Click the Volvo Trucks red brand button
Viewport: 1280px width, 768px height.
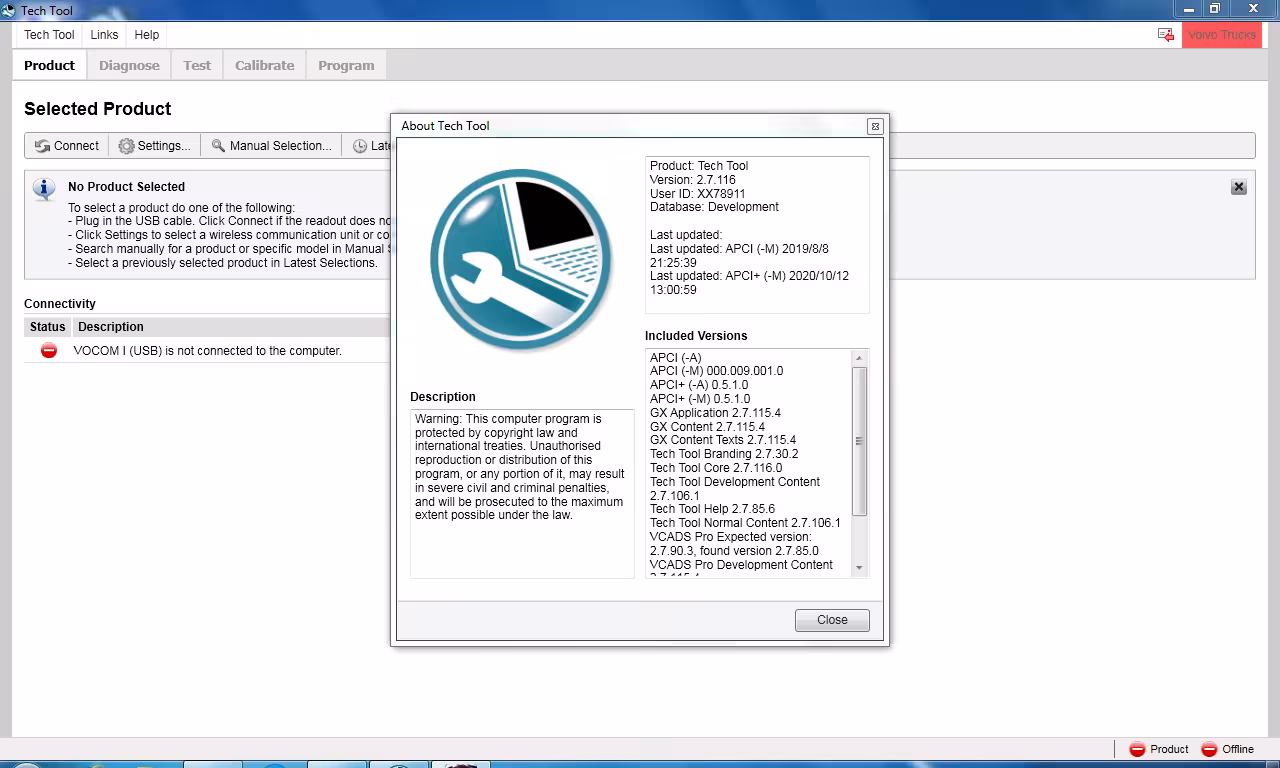(x=1222, y=35)
